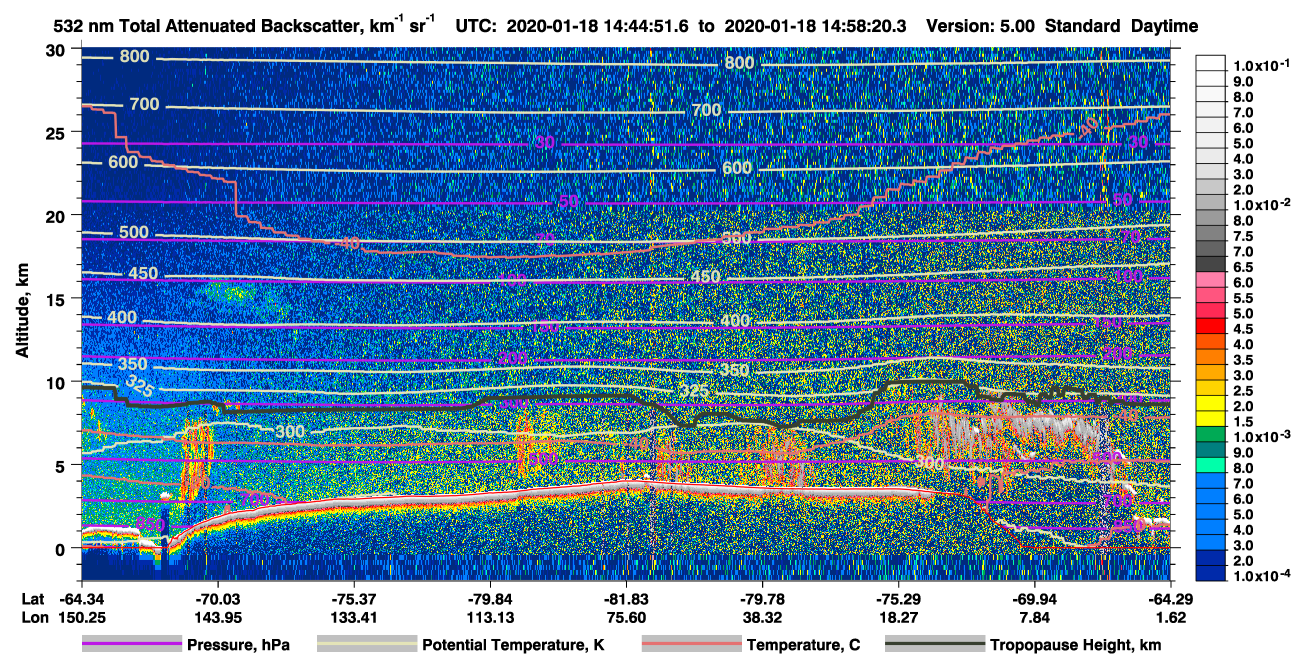Click latitude value -81.83
The width and height of the screenshot is (1300, 667).
pos(626,599)
